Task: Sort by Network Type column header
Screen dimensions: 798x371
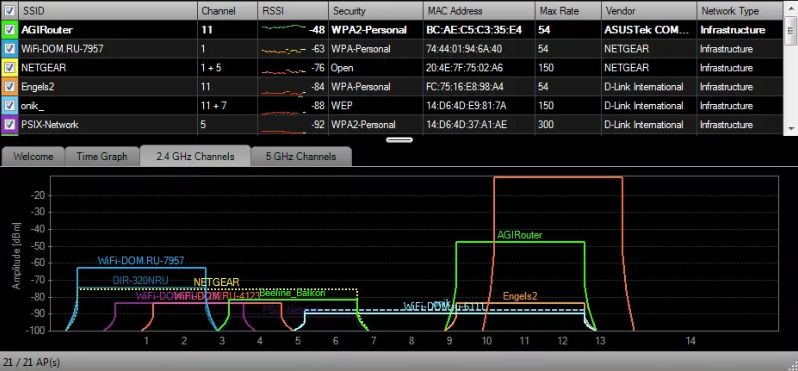Action: point(740,11)
